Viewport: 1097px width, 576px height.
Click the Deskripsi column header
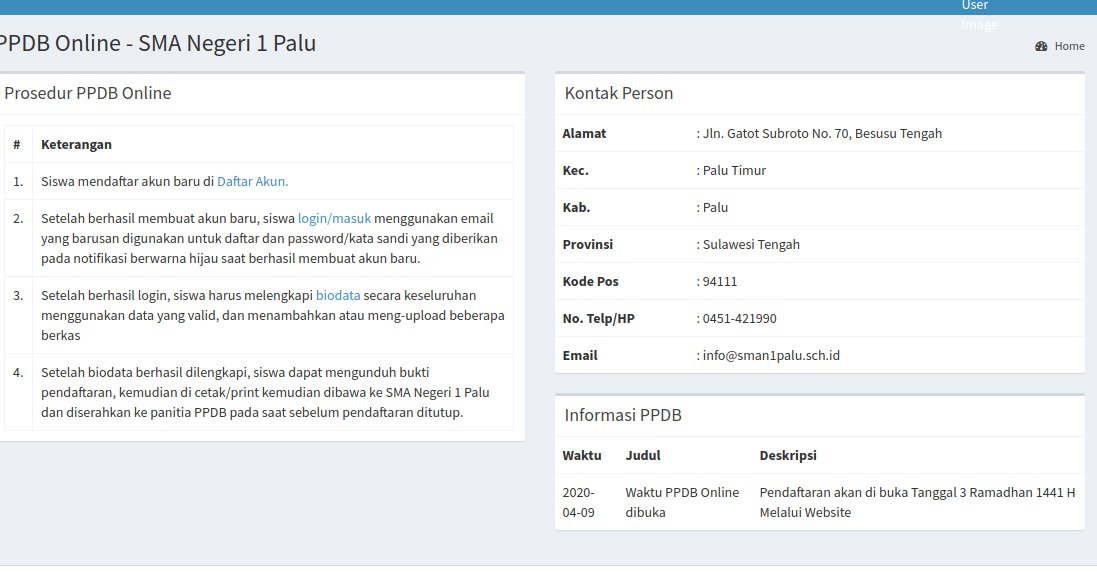(788, 456)
